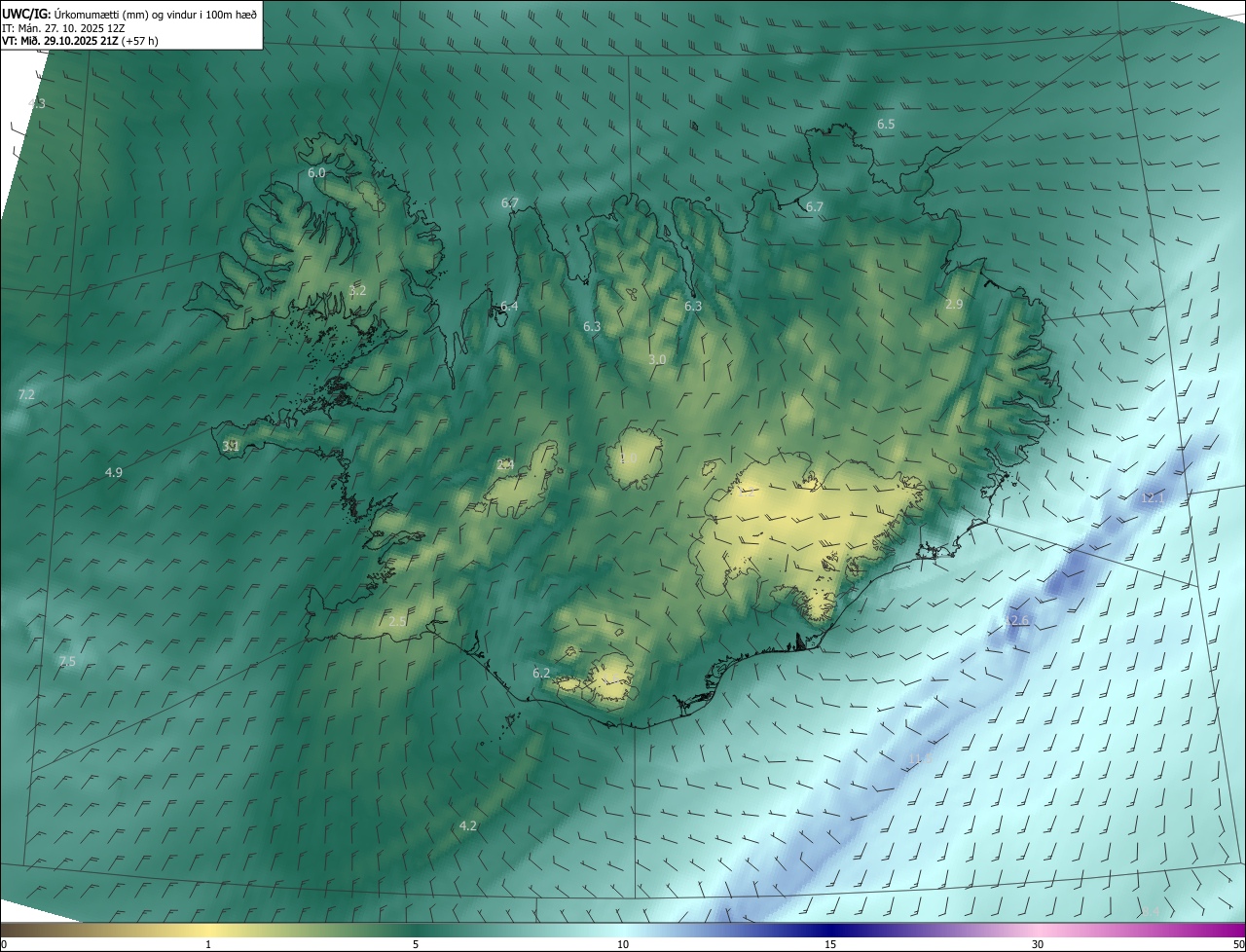Screen dimensions: 1246x952
Task: Pick the 2.9 value label
Action: tap(954, 304)
